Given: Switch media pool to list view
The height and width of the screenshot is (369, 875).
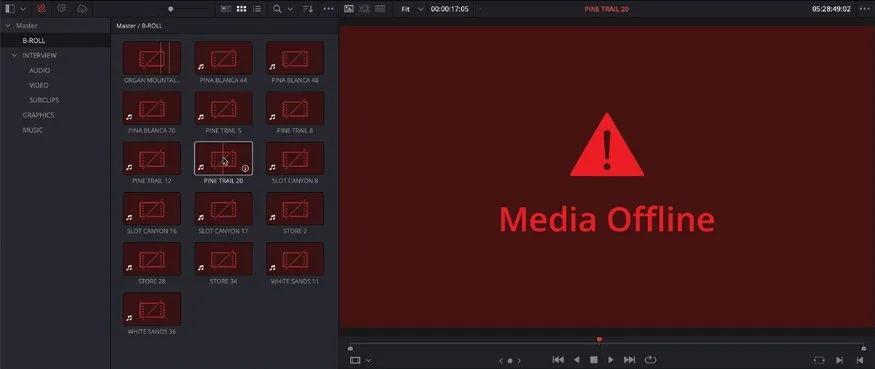Looking at the screenshot, I should click(257, 9).
